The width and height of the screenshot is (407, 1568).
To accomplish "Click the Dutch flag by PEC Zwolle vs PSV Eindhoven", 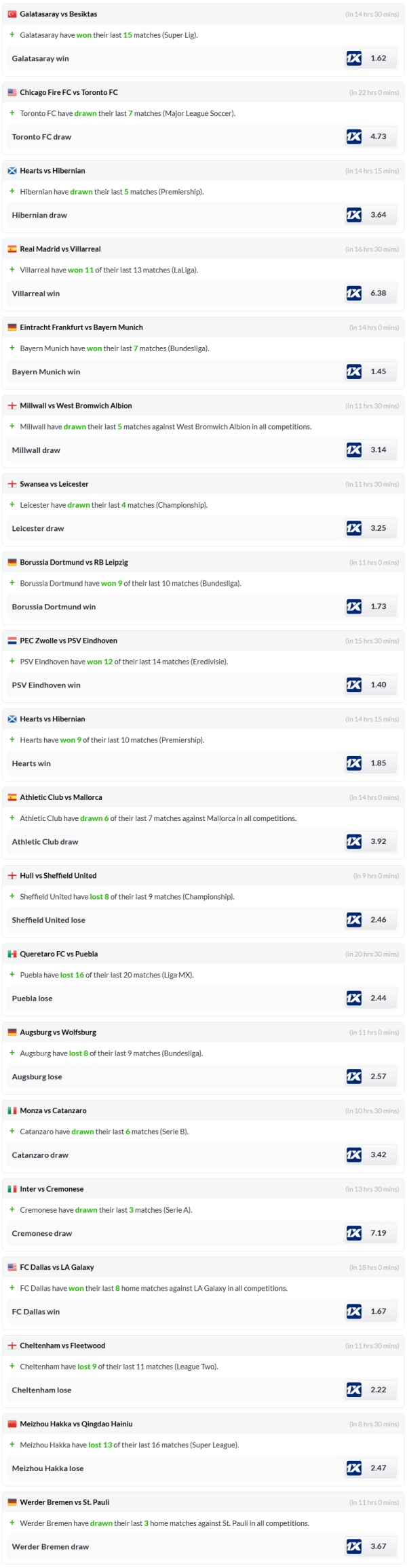I will click(12, 641).
